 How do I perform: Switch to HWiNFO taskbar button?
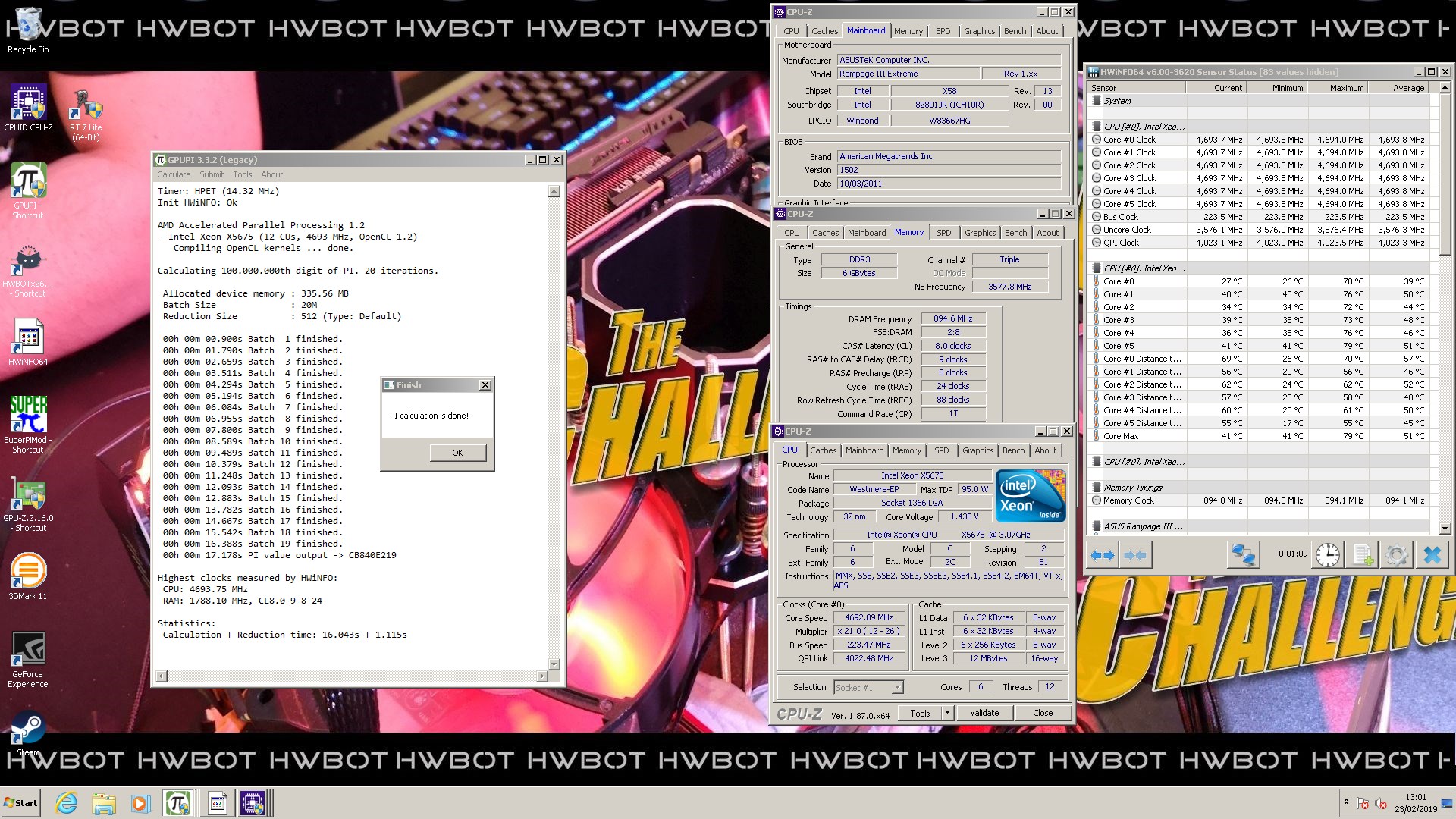218,803
